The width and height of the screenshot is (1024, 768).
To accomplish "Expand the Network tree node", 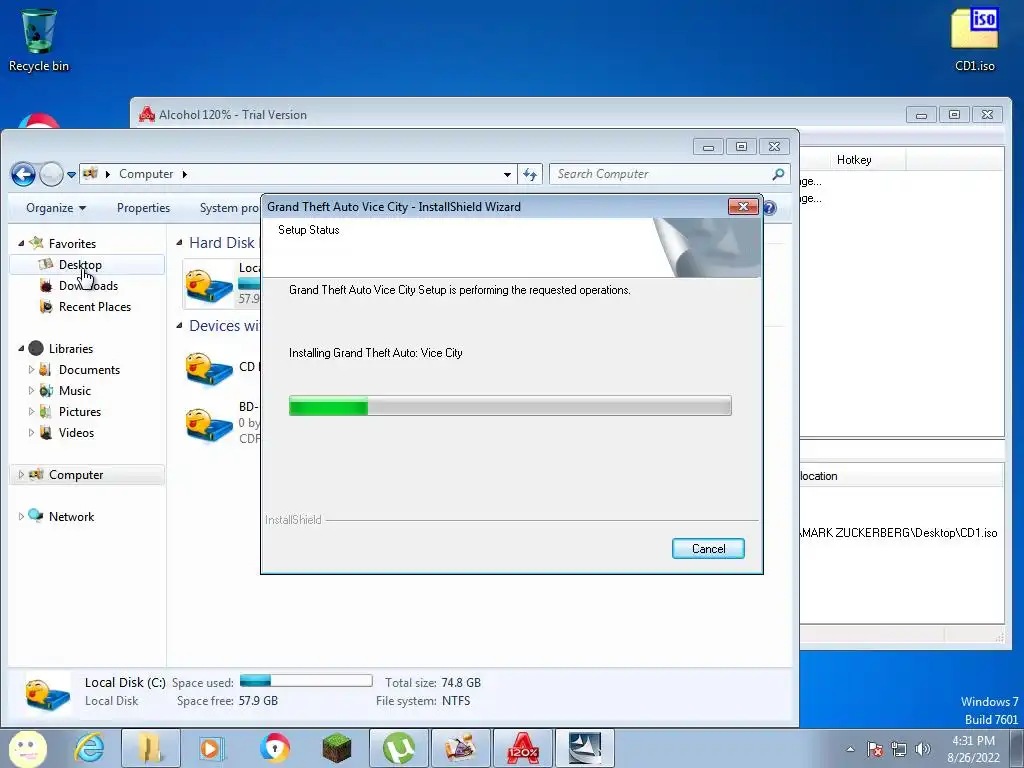I will [x=21, y=517].
